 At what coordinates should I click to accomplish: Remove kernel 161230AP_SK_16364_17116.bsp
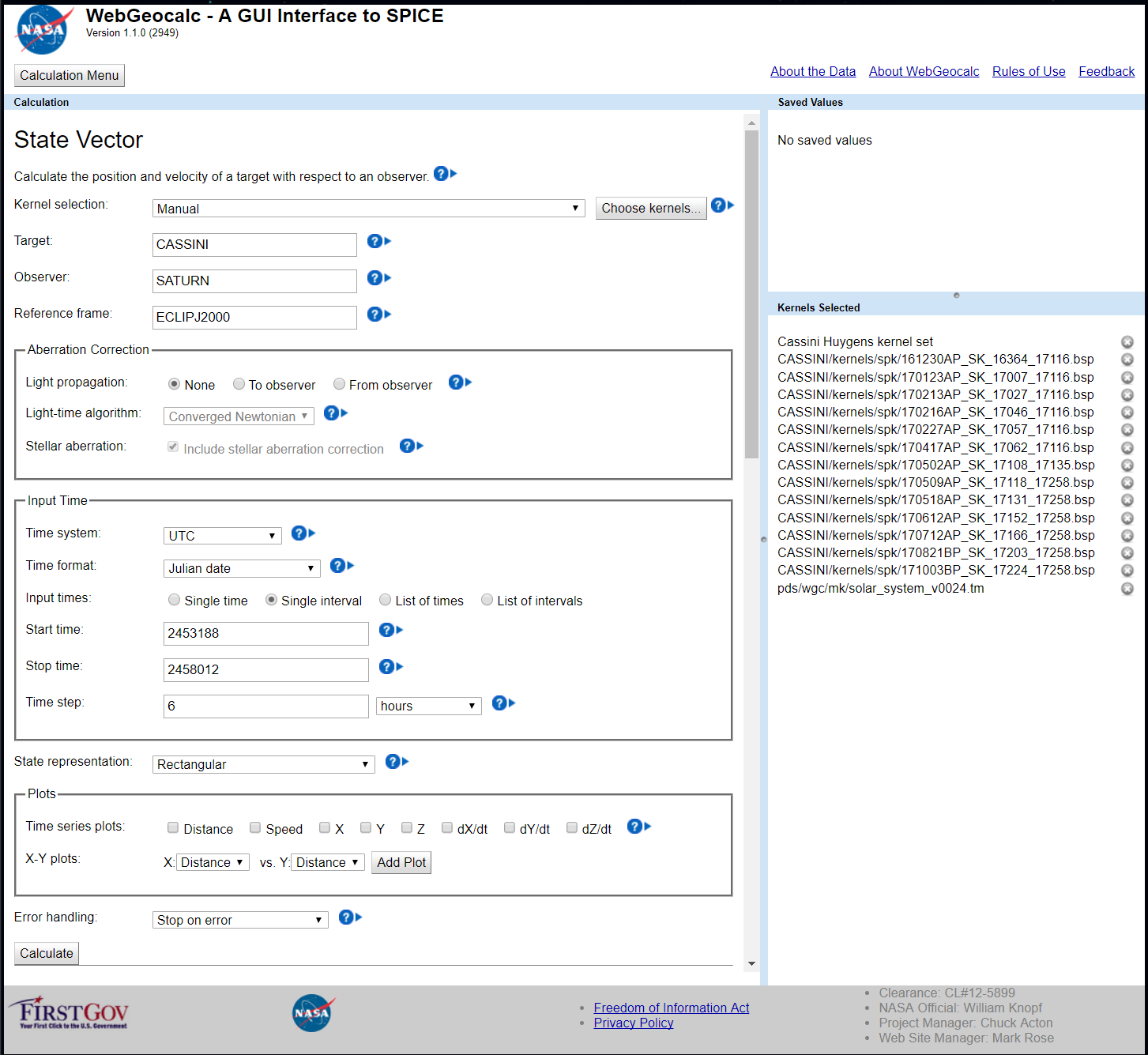click(1127, 360)
